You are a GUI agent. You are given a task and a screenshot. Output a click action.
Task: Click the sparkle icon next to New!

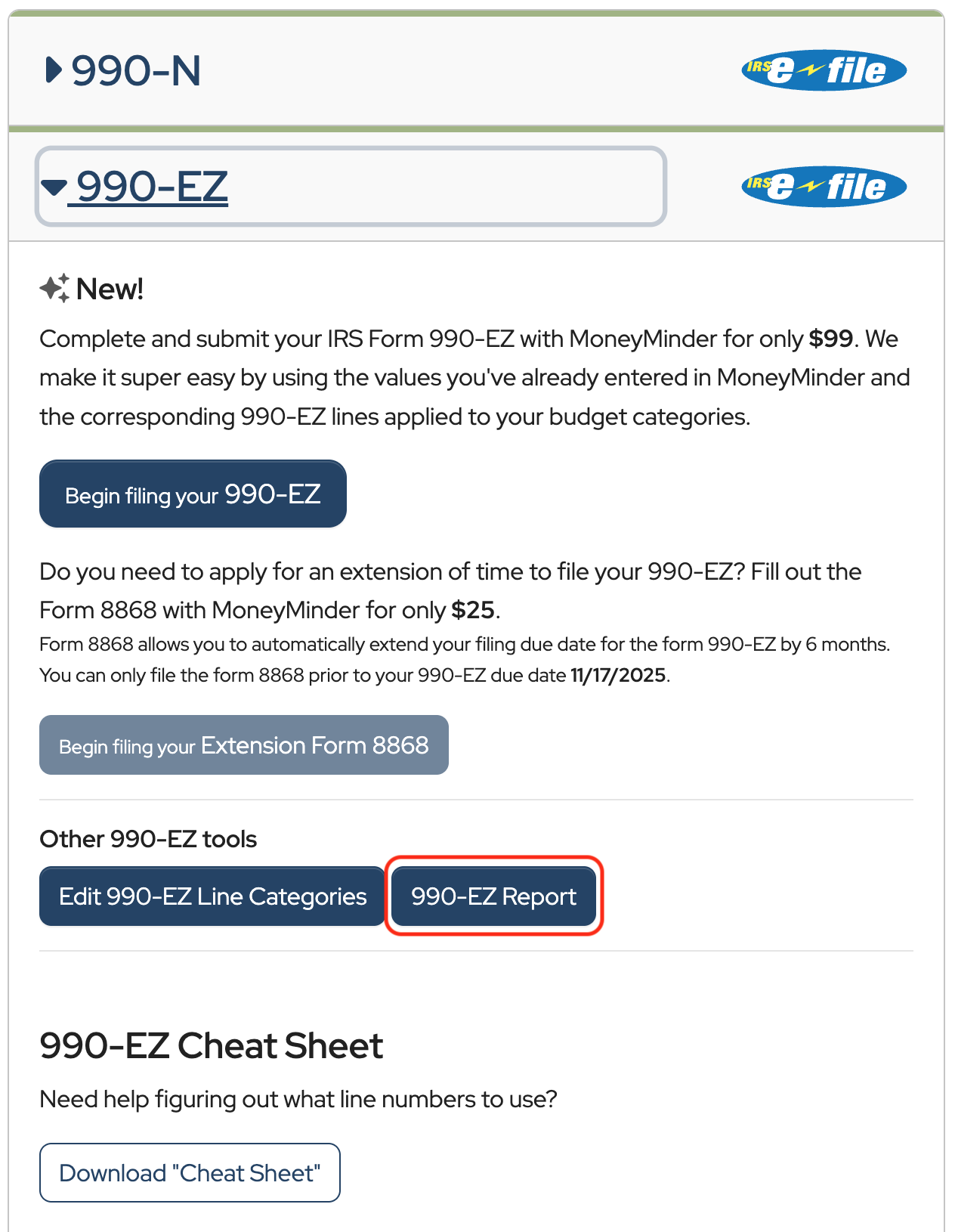tap(54, 289)
